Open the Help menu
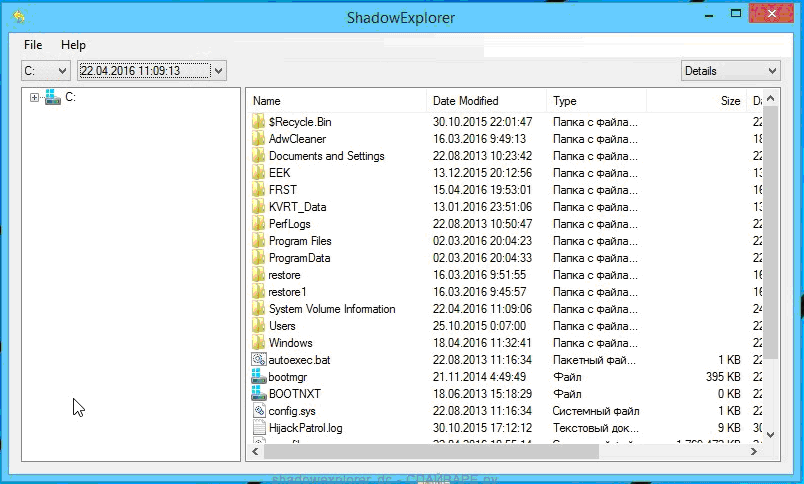This screenshot has width=804, height=484. (73, 45)
